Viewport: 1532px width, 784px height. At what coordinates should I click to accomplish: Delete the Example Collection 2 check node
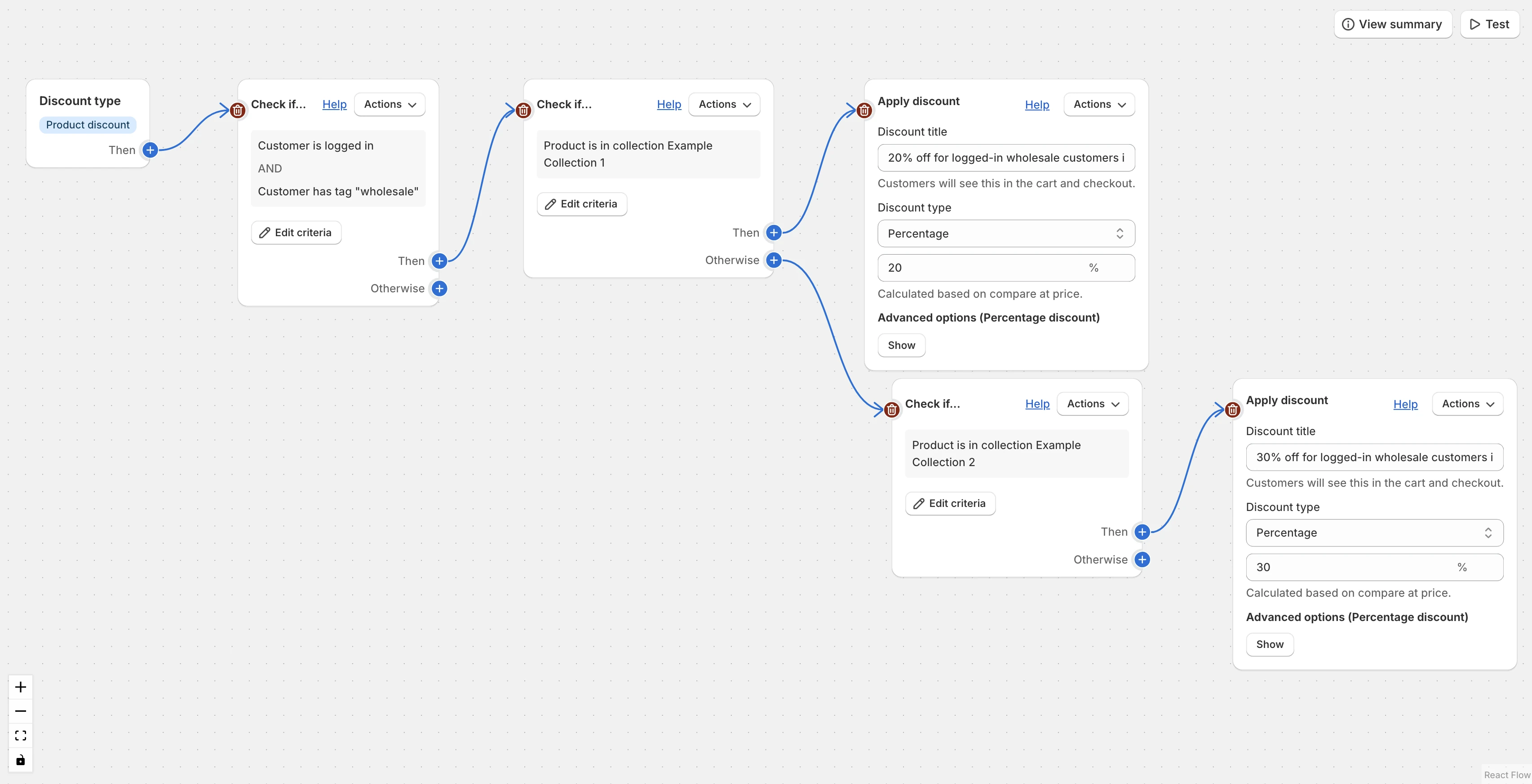(891, 410)
